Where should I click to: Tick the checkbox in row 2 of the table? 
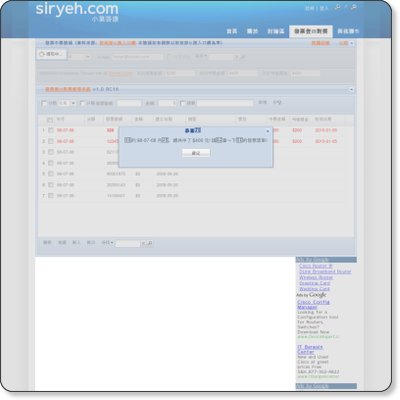coord(51,141)
